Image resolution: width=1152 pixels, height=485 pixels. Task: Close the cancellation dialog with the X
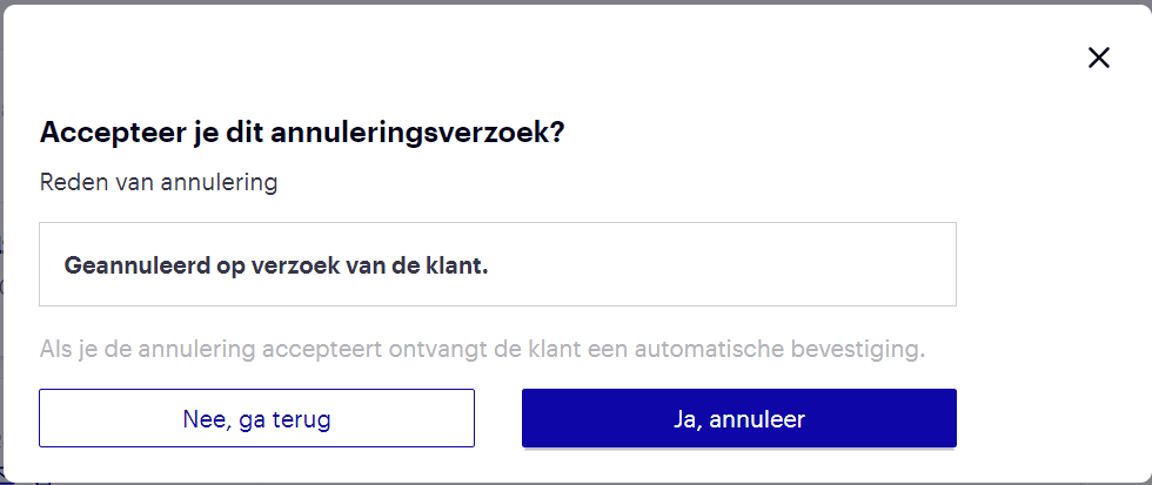pyautogui.click(x=1099, y=58)
